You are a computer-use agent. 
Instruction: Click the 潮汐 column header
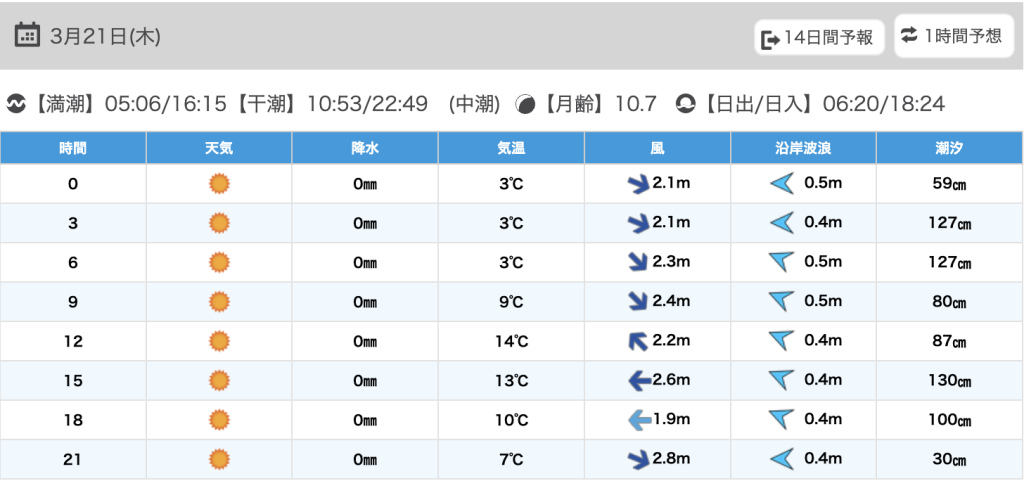coord(949,148)
